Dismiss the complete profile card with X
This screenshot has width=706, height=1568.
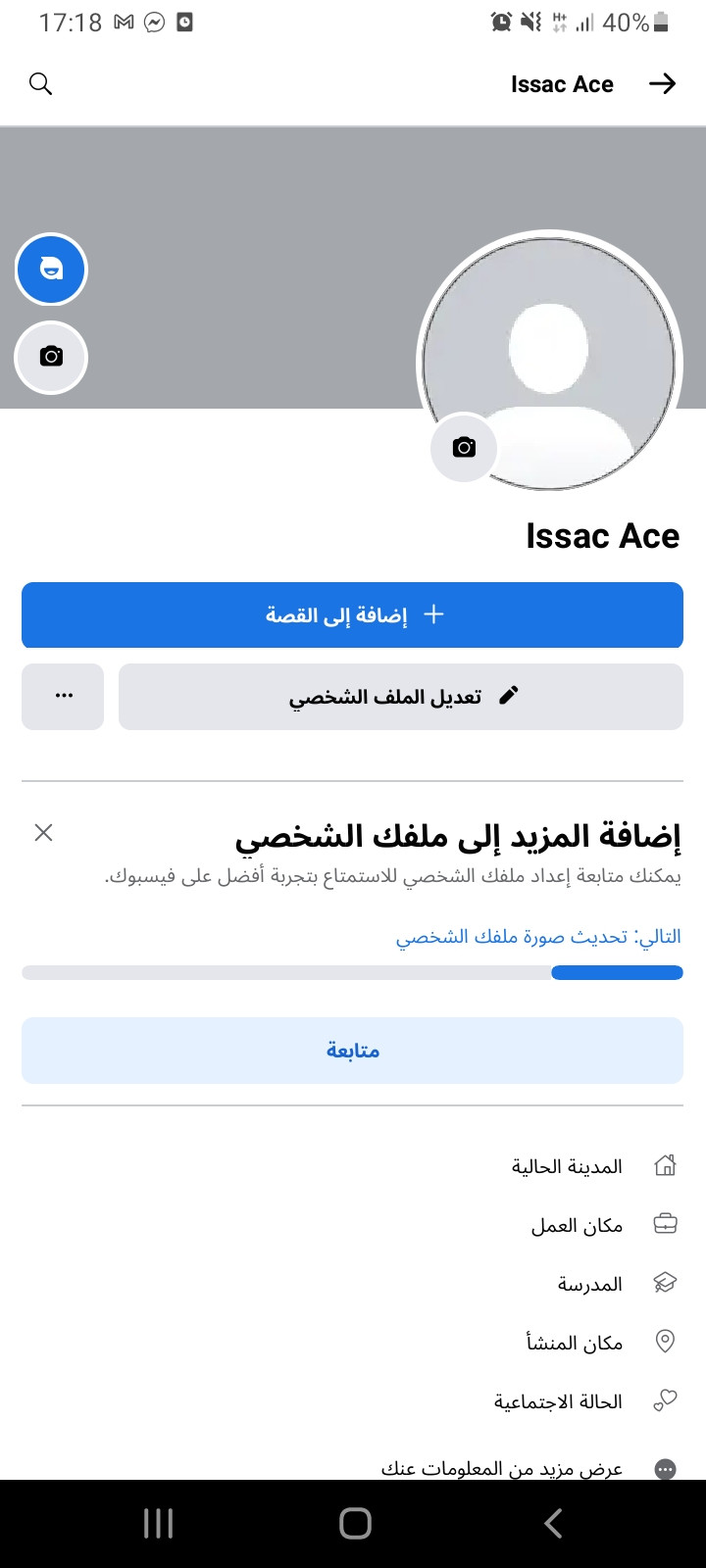pyautogui.click(x=43, y=833)
